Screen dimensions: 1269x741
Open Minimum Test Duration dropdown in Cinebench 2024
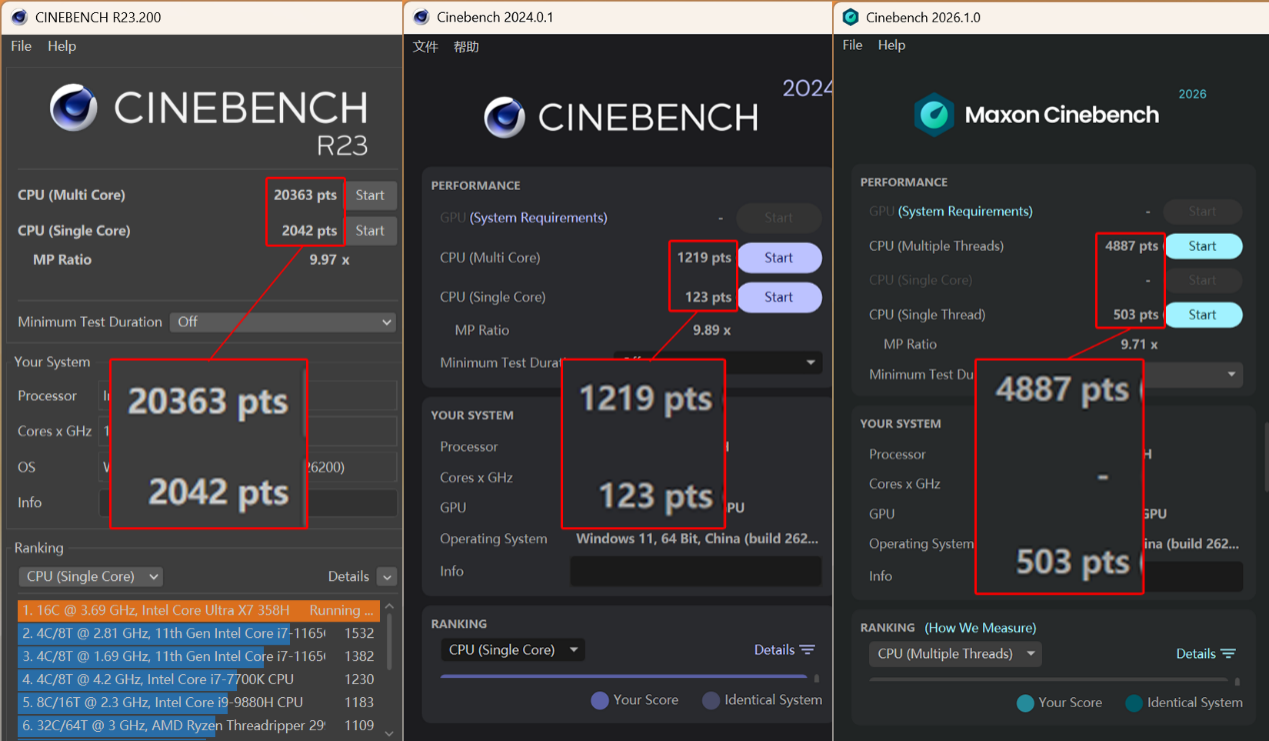717,362
